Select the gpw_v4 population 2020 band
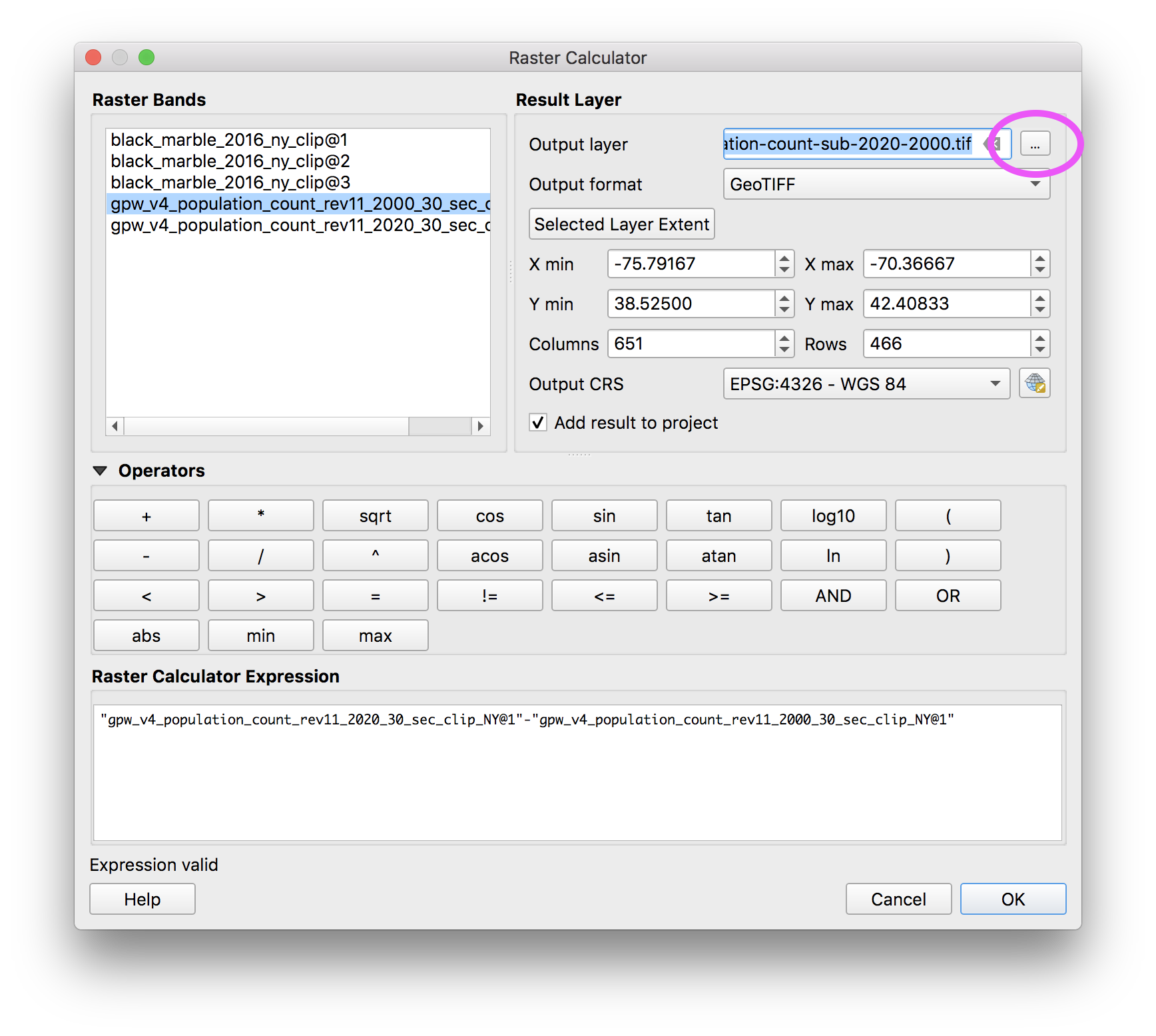Screen dimensions: 1156x1036 pos(300,225)
